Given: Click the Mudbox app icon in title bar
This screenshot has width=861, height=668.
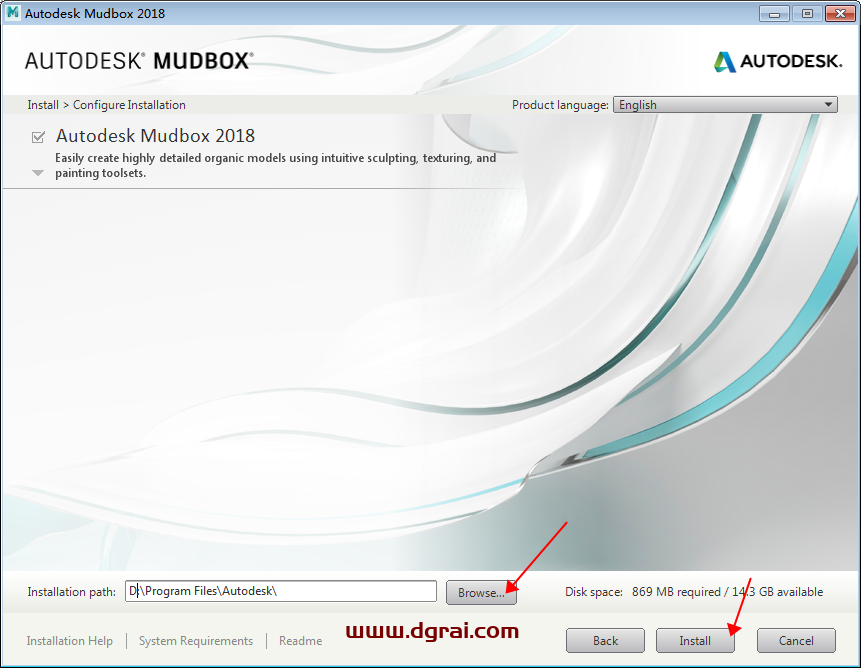Looking at the screenshot, I should point(12,13).
